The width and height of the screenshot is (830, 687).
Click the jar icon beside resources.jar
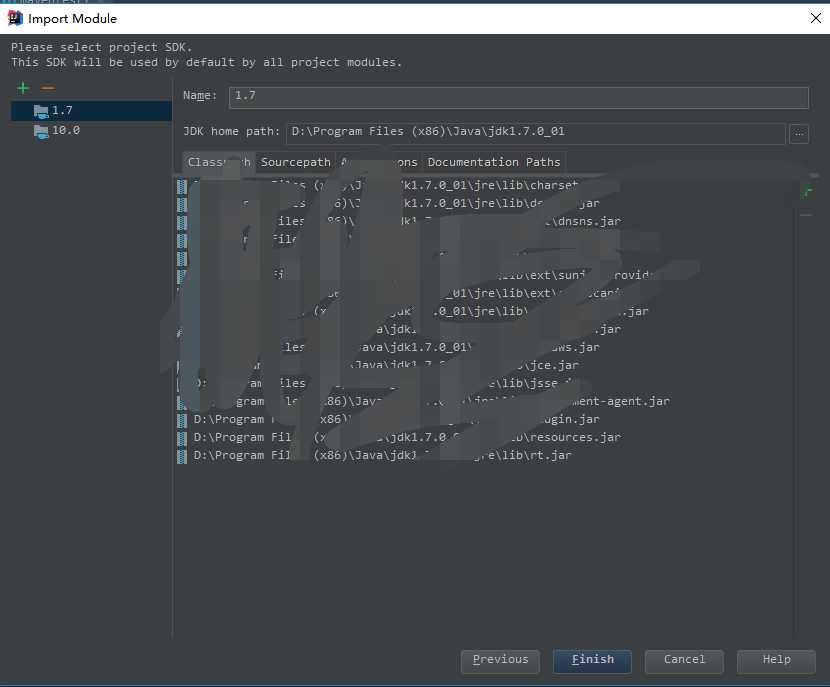coord(182,438)
